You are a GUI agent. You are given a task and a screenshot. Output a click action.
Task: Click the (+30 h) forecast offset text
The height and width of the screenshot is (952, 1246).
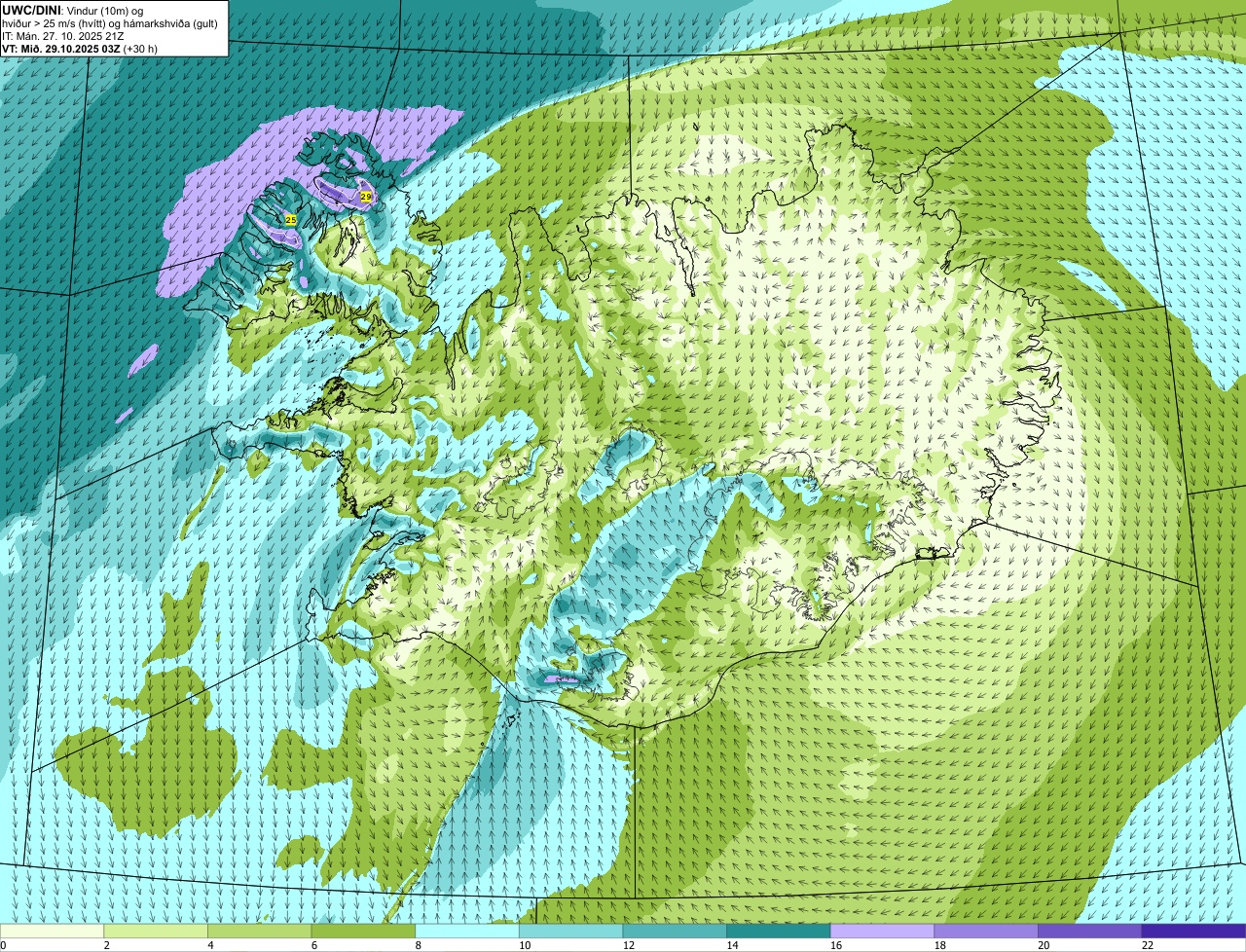pyautogui.click(x=140, y=49)
